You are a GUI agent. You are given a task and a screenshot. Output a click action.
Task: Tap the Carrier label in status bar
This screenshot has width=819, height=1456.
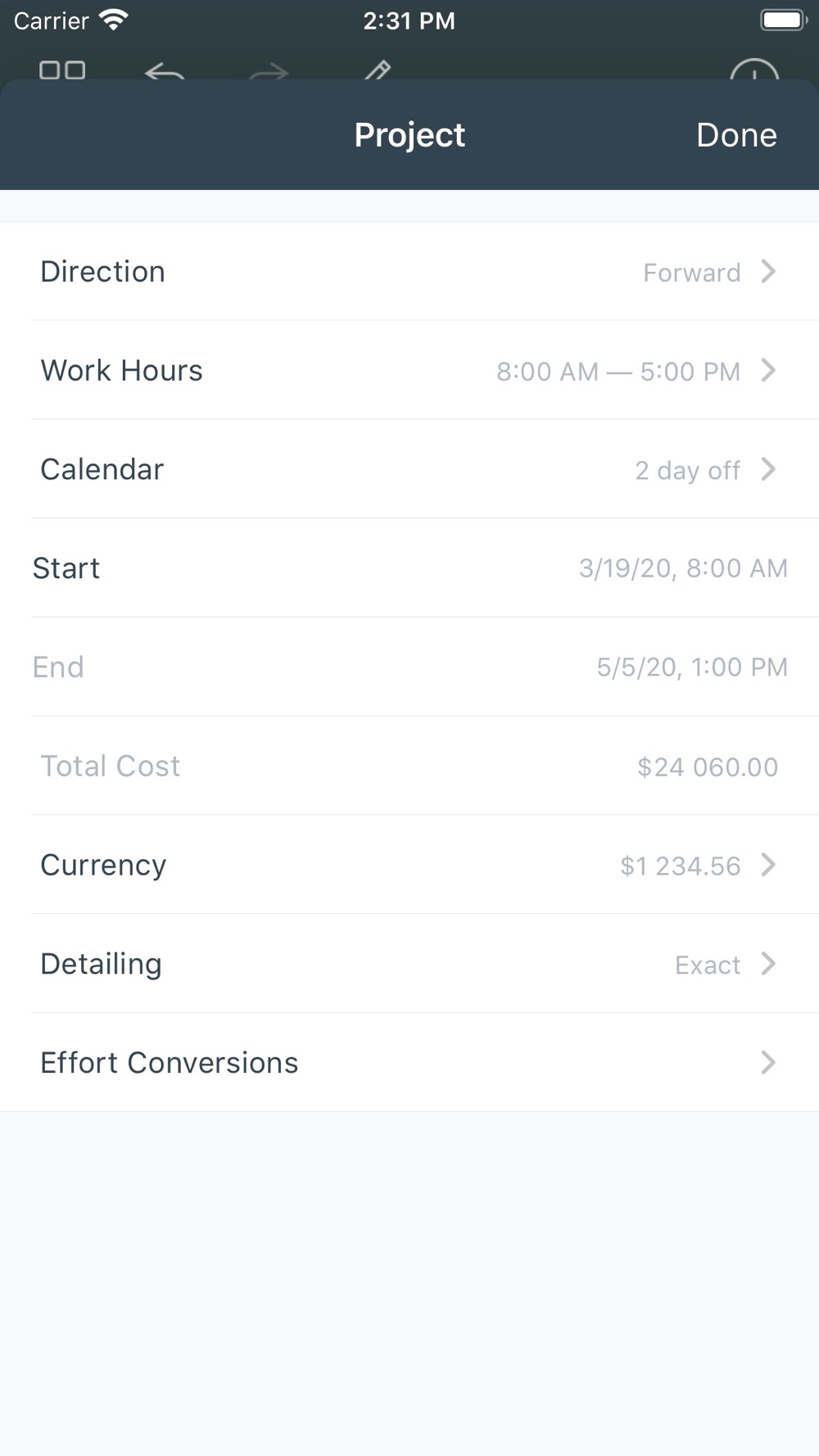51,20
